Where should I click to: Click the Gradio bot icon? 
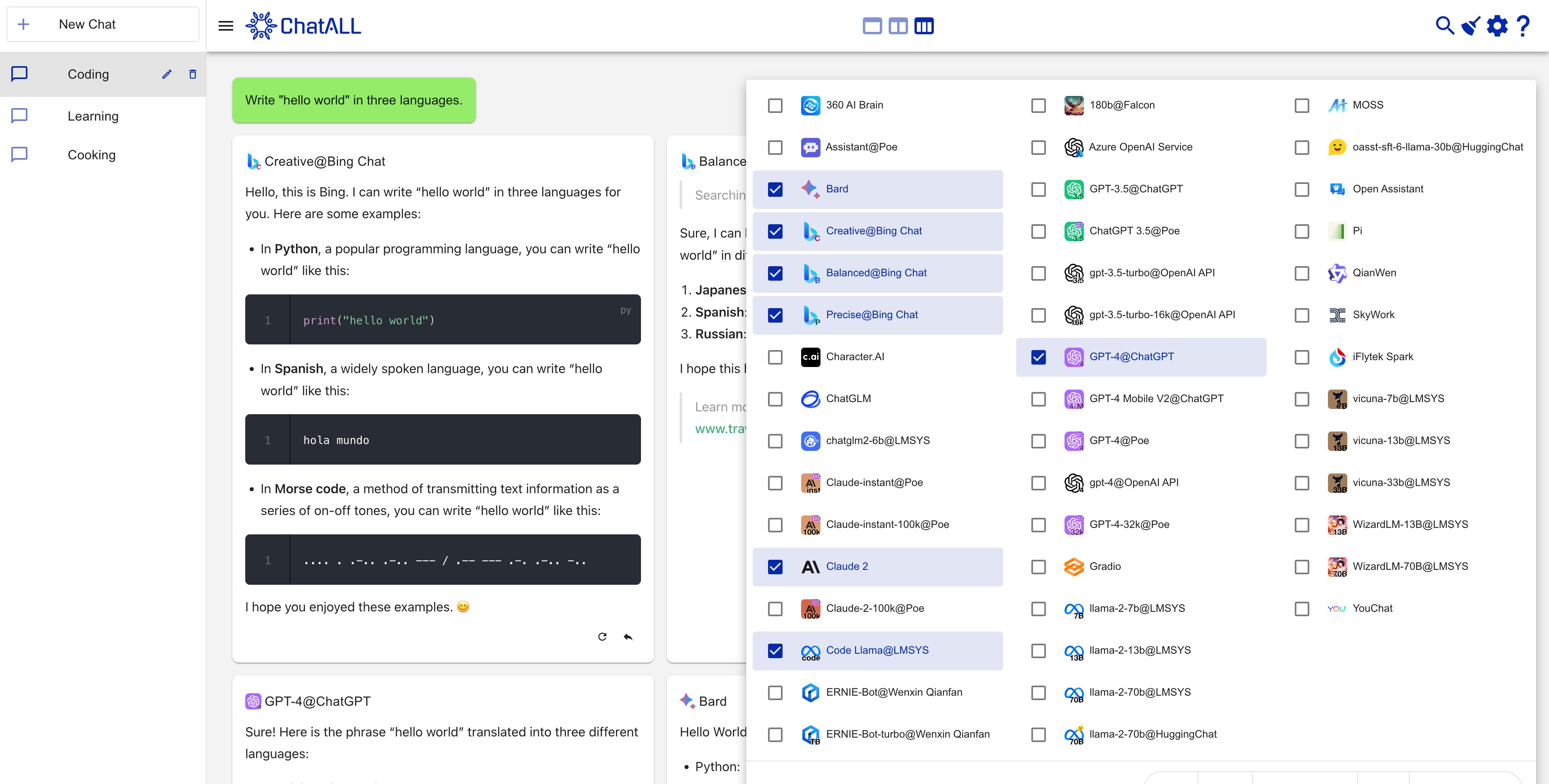click(1074, 567)
